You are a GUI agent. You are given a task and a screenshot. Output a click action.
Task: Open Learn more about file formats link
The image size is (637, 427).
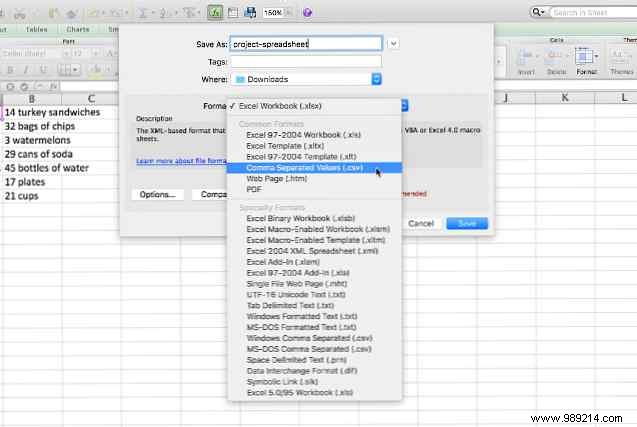pyautogui.click(x=182, y=161)
